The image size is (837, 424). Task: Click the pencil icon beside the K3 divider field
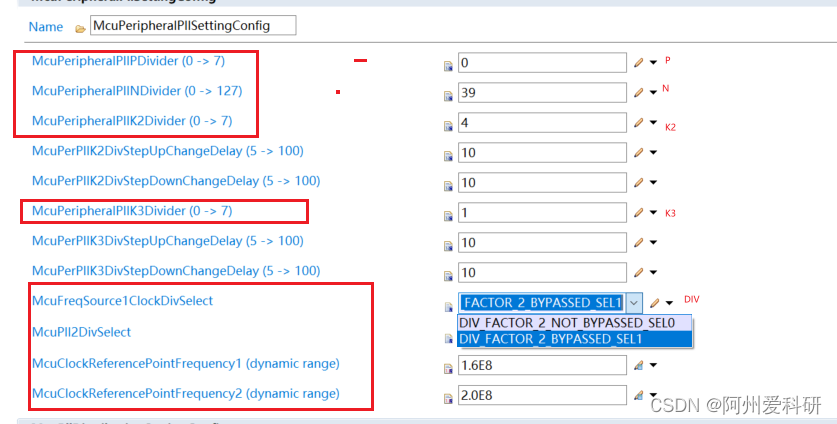(x=639, y=213)
